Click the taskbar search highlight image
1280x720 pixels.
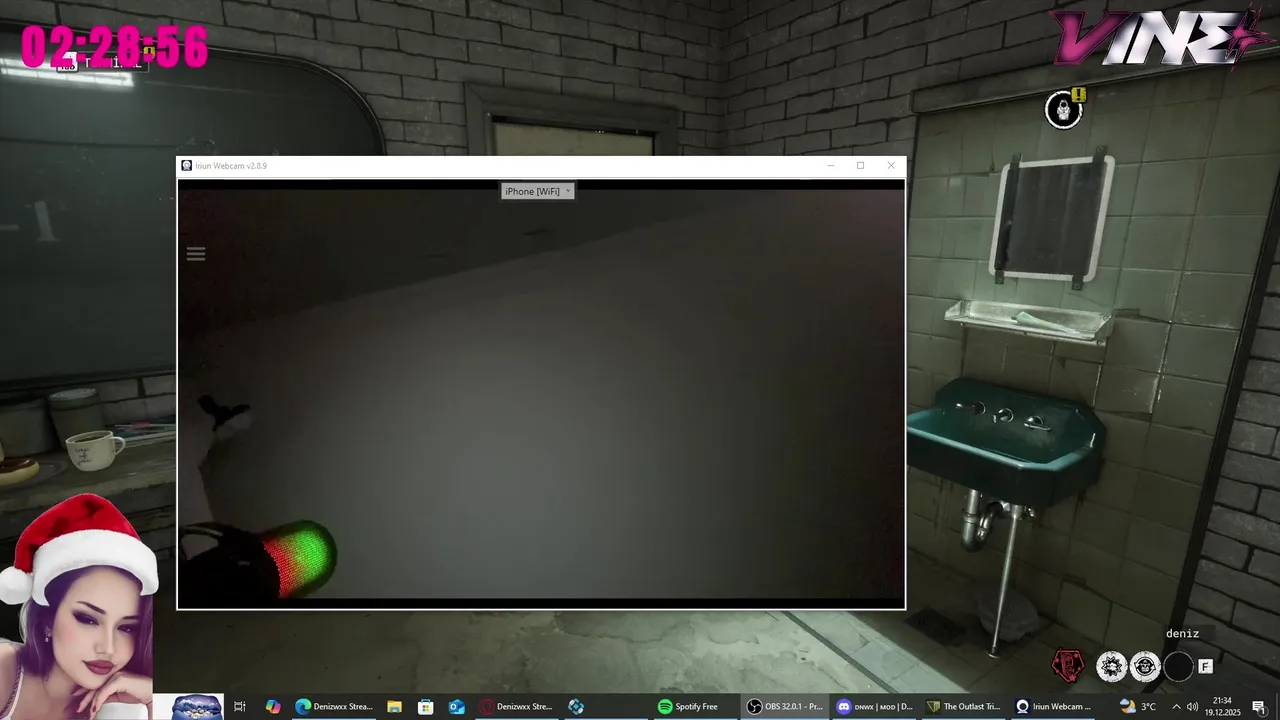197,706
